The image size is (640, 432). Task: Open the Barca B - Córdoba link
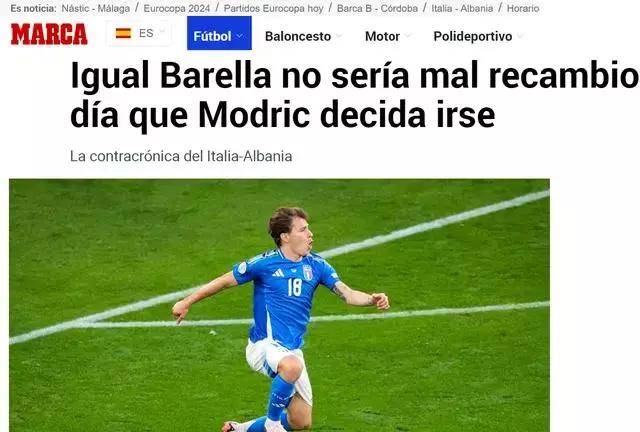click(377, 8)
